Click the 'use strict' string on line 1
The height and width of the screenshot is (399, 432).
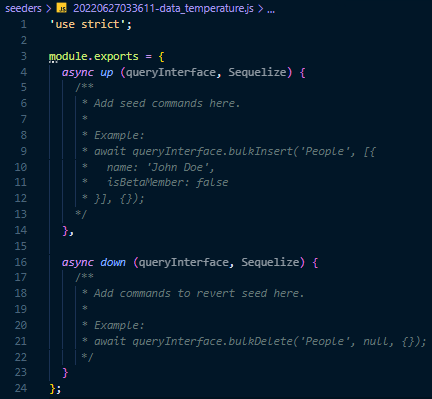pos(88,24)
